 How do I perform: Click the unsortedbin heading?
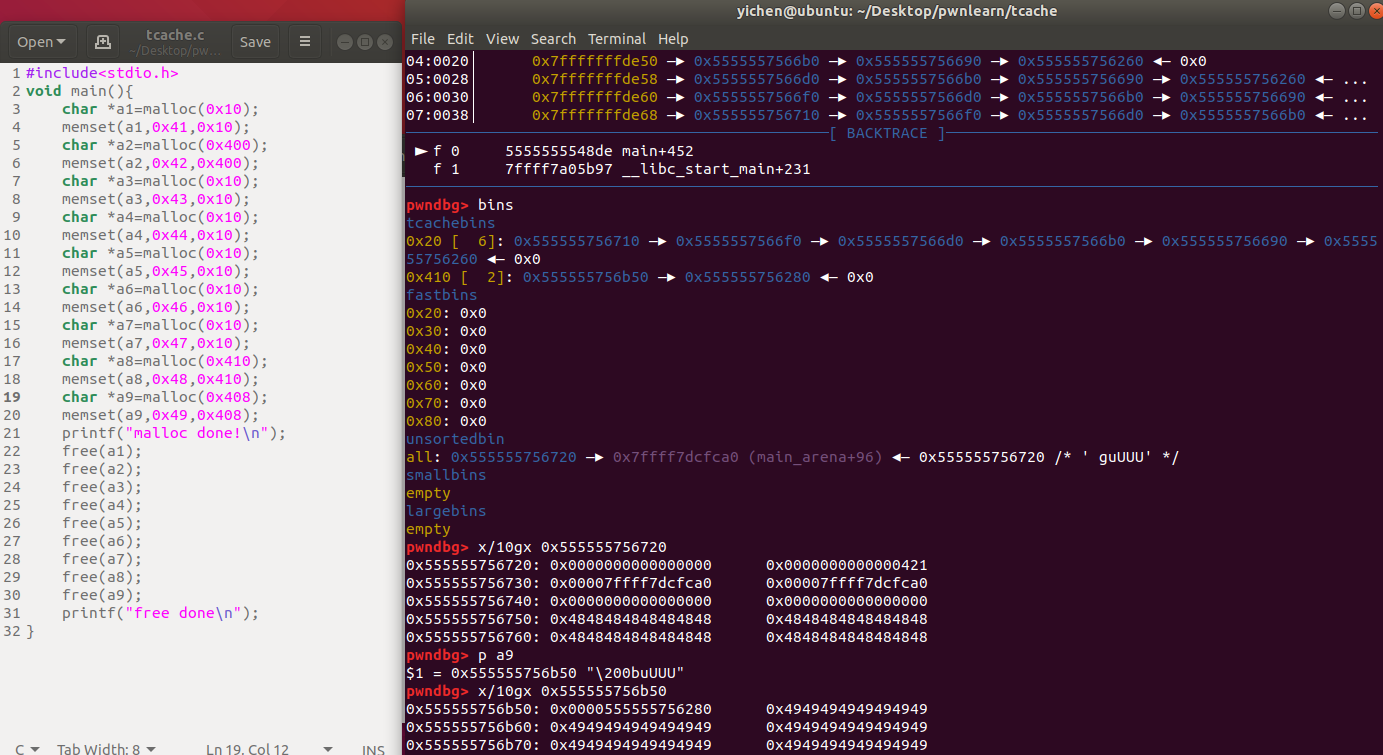click(455, 439)
